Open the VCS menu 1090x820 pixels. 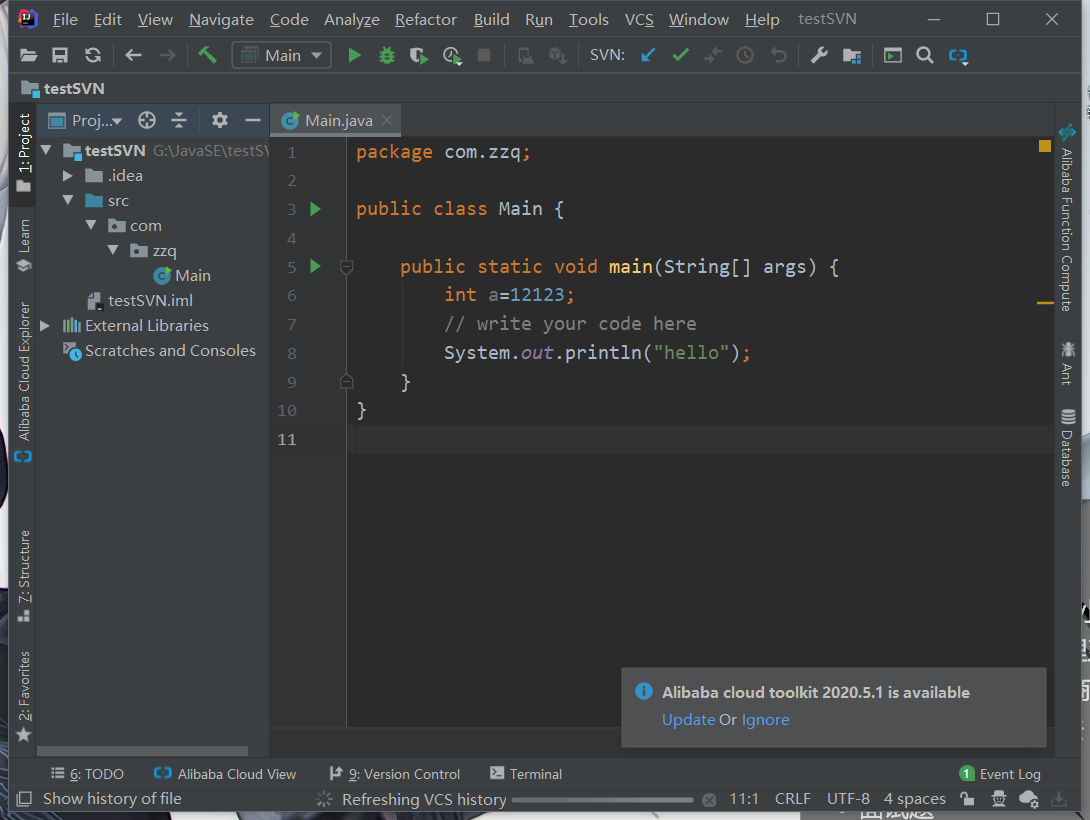click(639, 19)
